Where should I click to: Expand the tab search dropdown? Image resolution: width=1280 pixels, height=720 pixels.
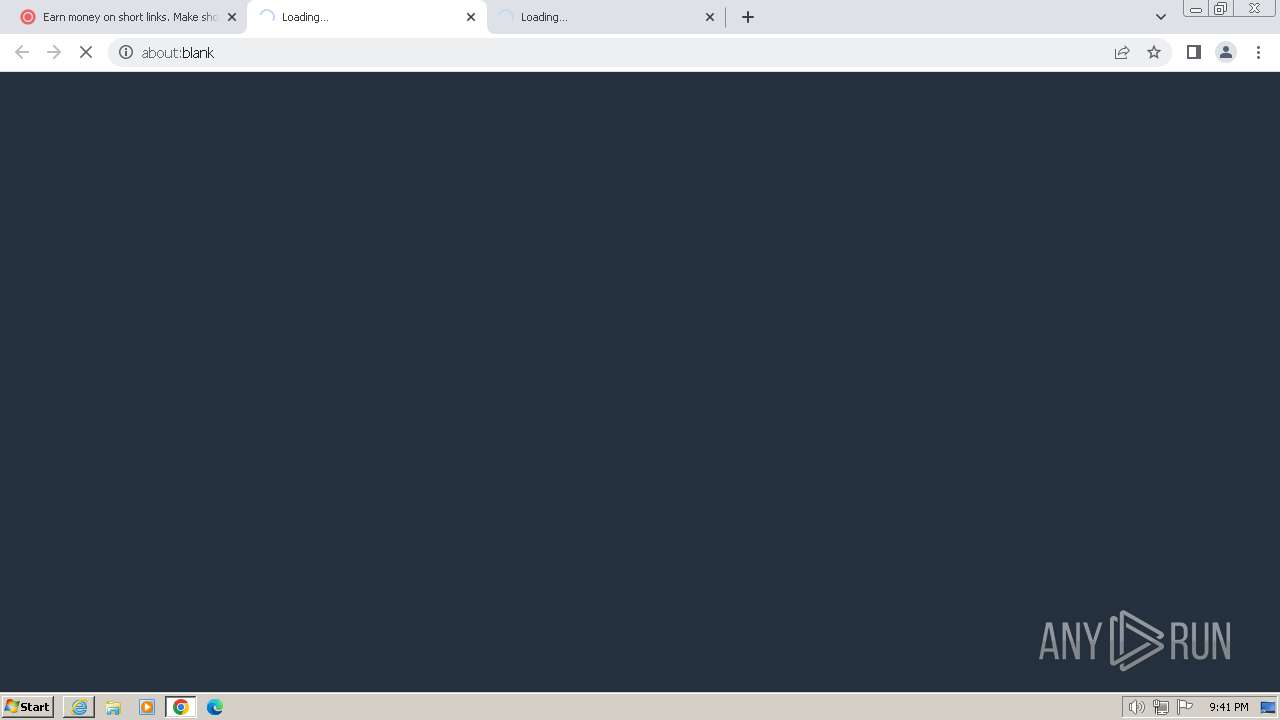click(1161, 17)
